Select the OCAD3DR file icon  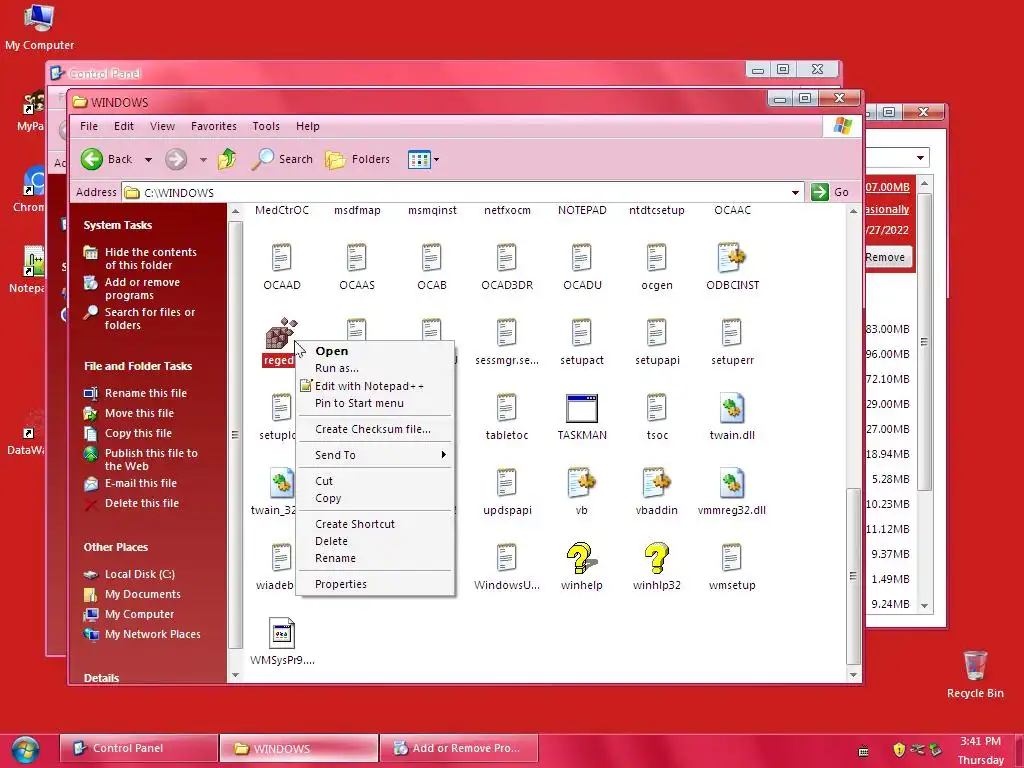point(507,258)
